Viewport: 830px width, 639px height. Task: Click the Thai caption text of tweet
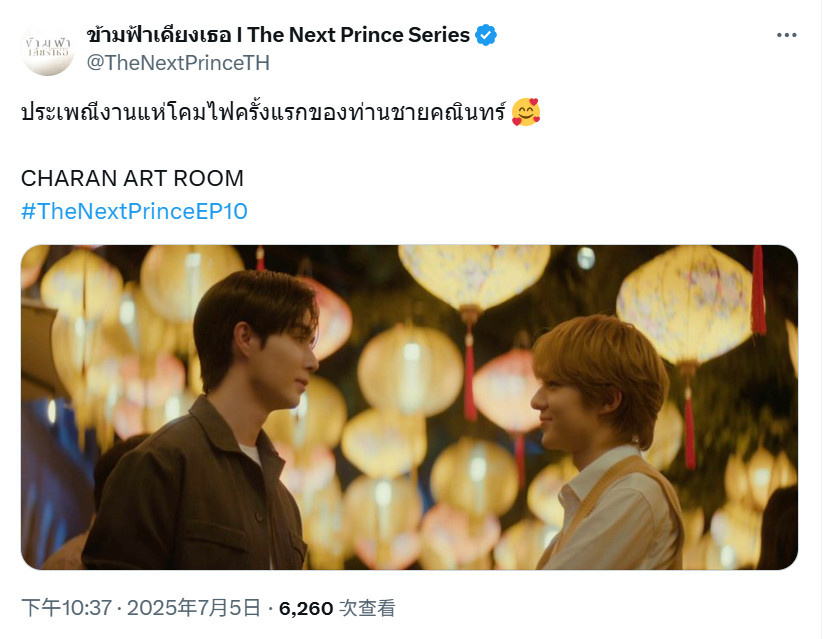click(x=263, y=112)
